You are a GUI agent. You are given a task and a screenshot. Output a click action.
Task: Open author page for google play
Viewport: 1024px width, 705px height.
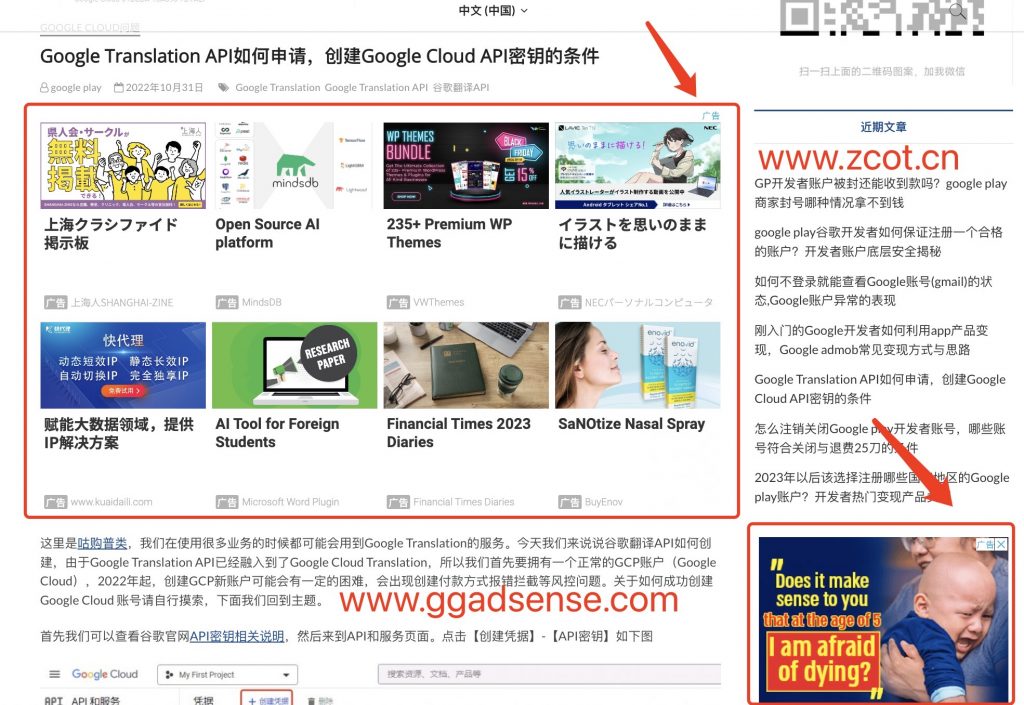(76, 87)
